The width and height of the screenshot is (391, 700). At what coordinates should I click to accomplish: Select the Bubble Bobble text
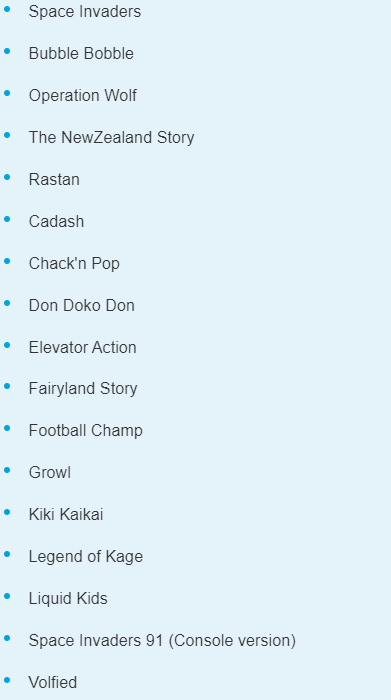81,54
